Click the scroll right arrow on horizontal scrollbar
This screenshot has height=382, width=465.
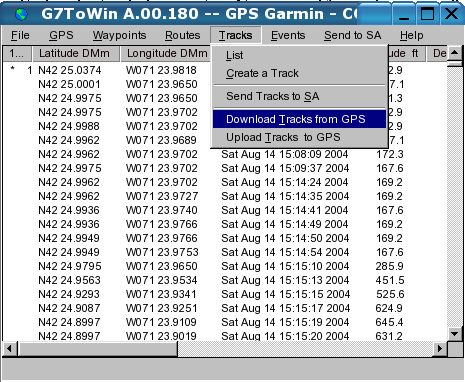(440, 349)
